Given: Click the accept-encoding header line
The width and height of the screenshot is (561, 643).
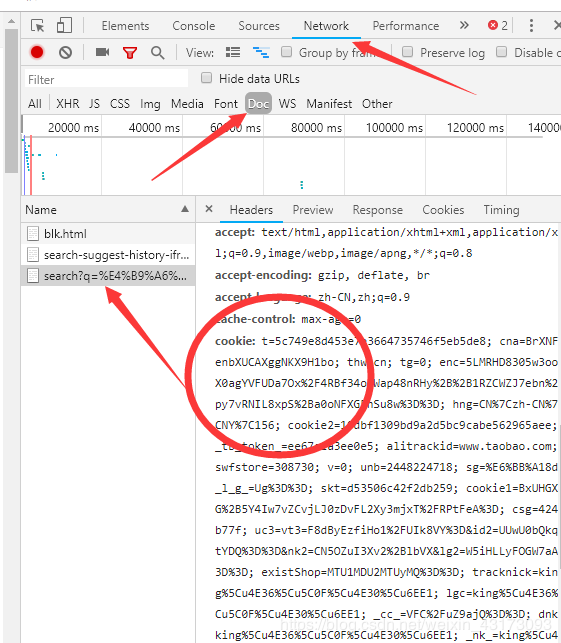Looking at the screenshot, I should tap(322, 275).
